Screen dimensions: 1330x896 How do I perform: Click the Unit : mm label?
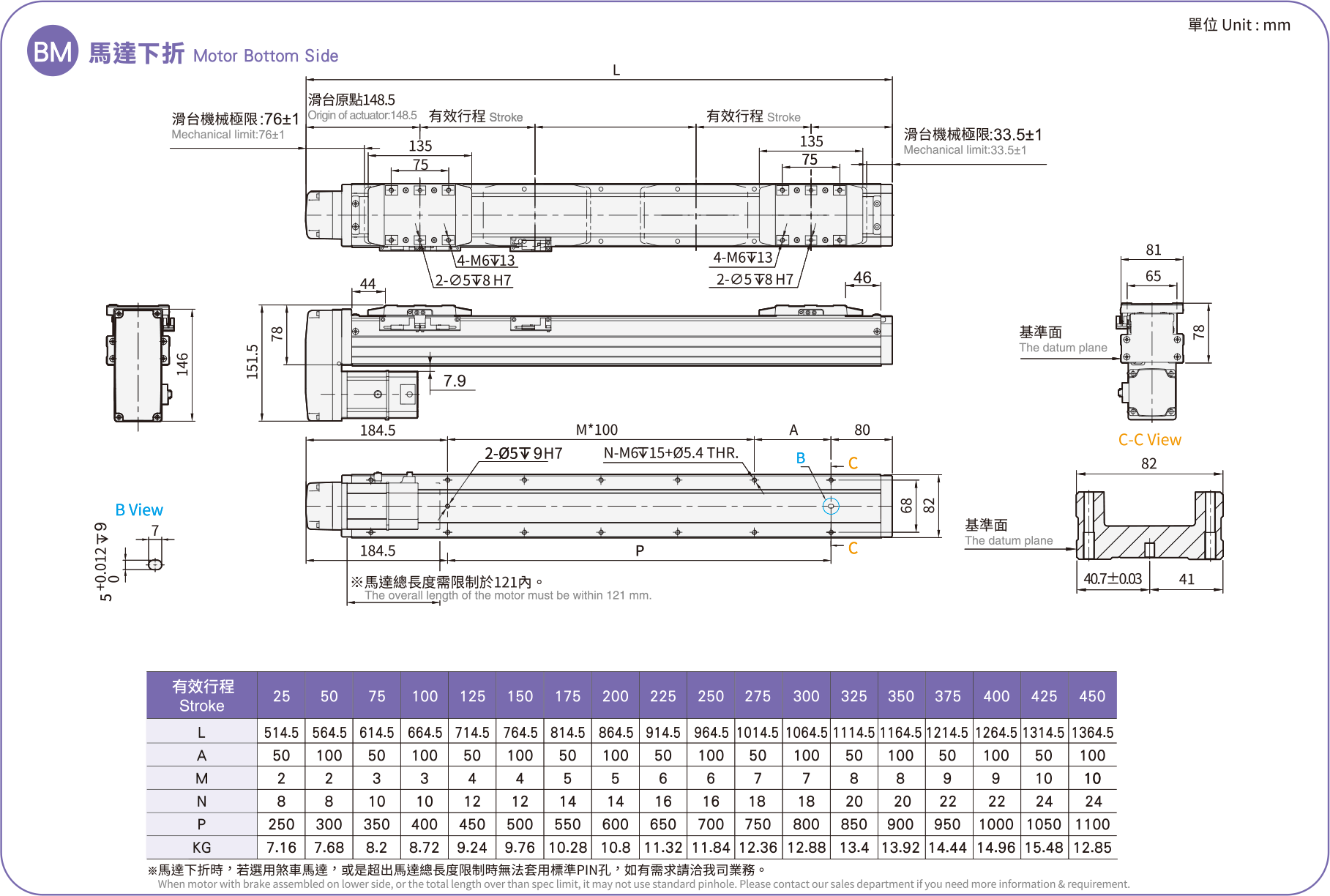[1239, 25]
